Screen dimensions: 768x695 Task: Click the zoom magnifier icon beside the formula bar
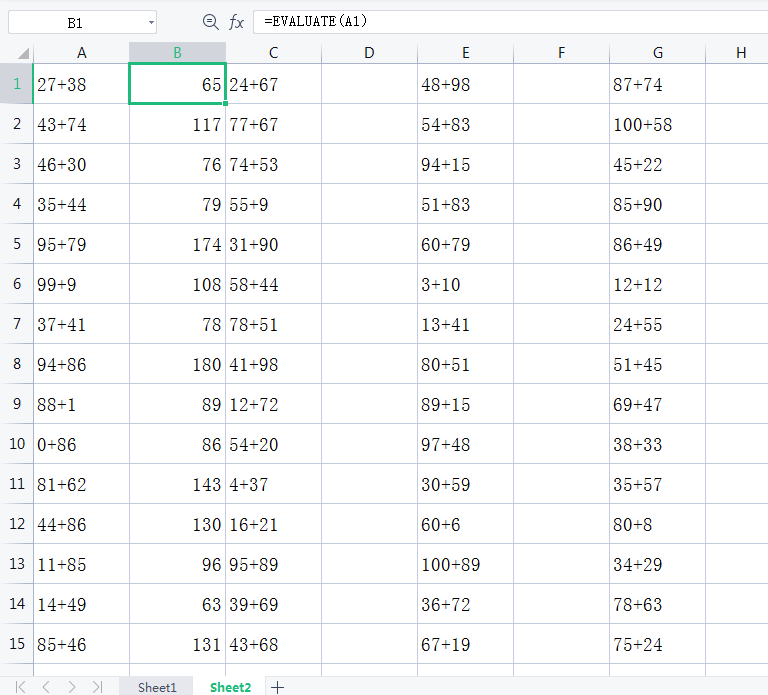coord(211,22)
